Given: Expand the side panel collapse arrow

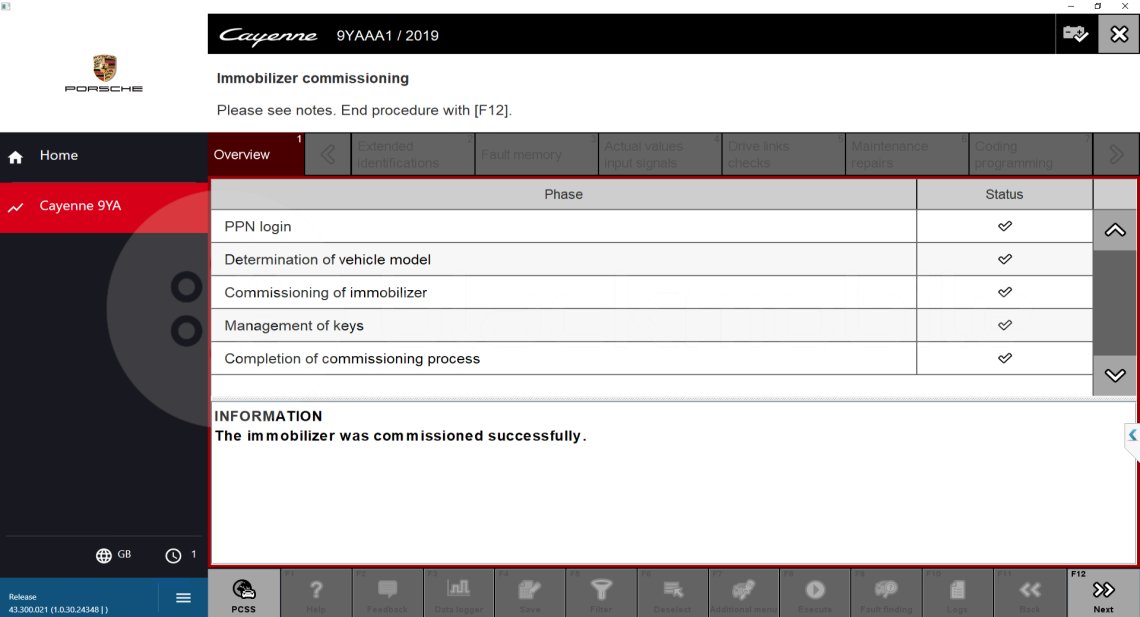Looking at the screenshot, I should [1132, 436].
